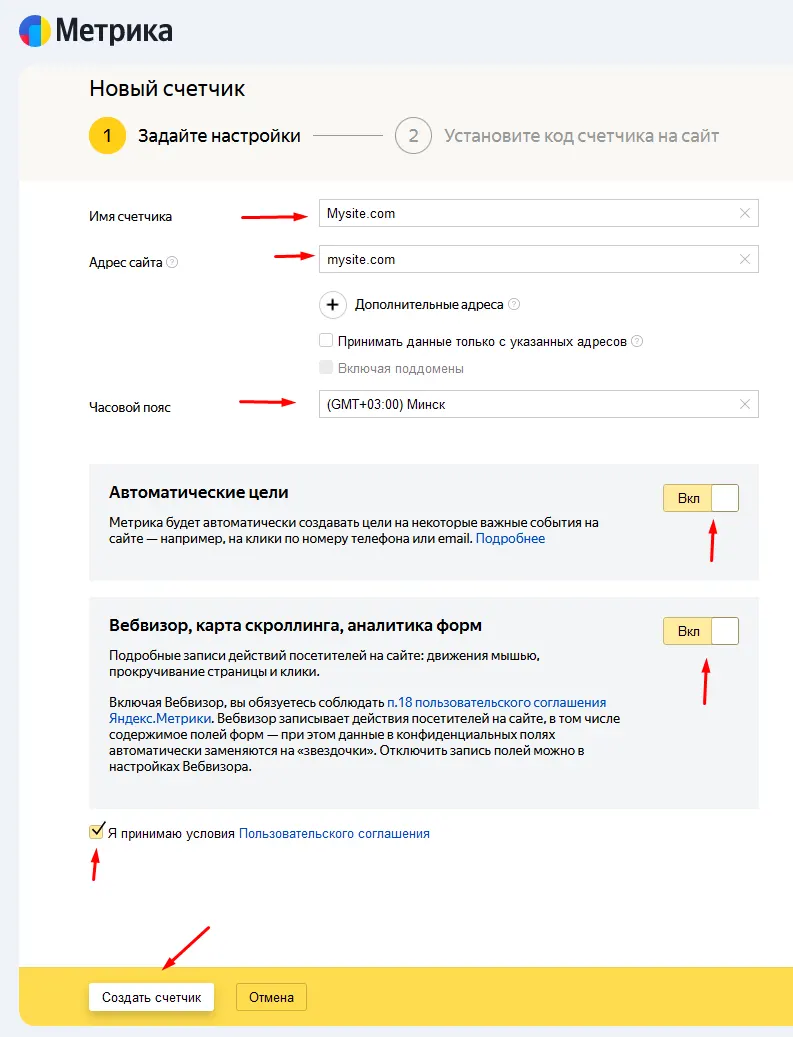793x1037 pixels.
Task: Toggle Автоматические цели switch off
Action: [701, 498]
